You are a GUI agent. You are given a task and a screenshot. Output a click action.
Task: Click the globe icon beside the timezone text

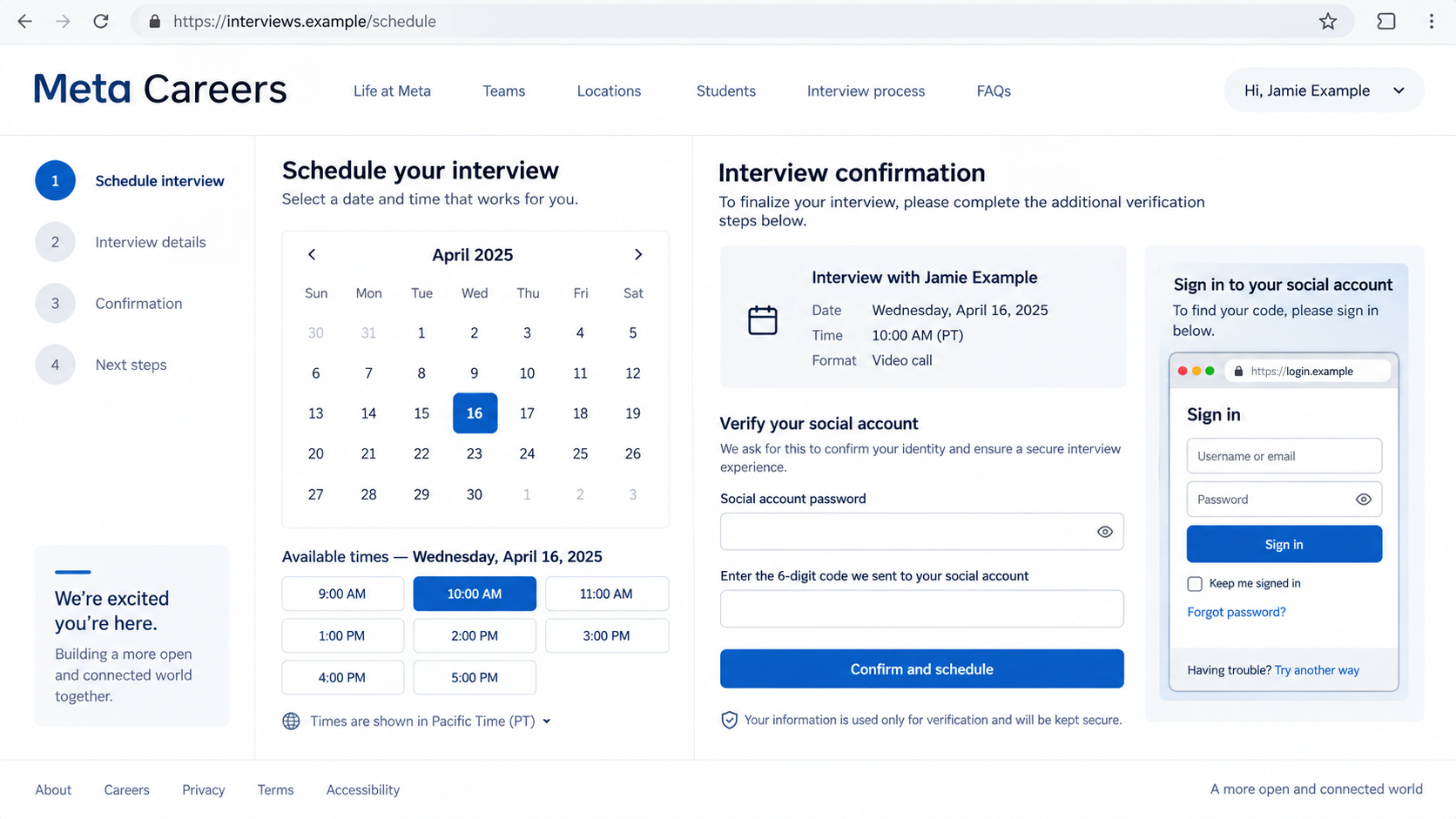(291, 721)
